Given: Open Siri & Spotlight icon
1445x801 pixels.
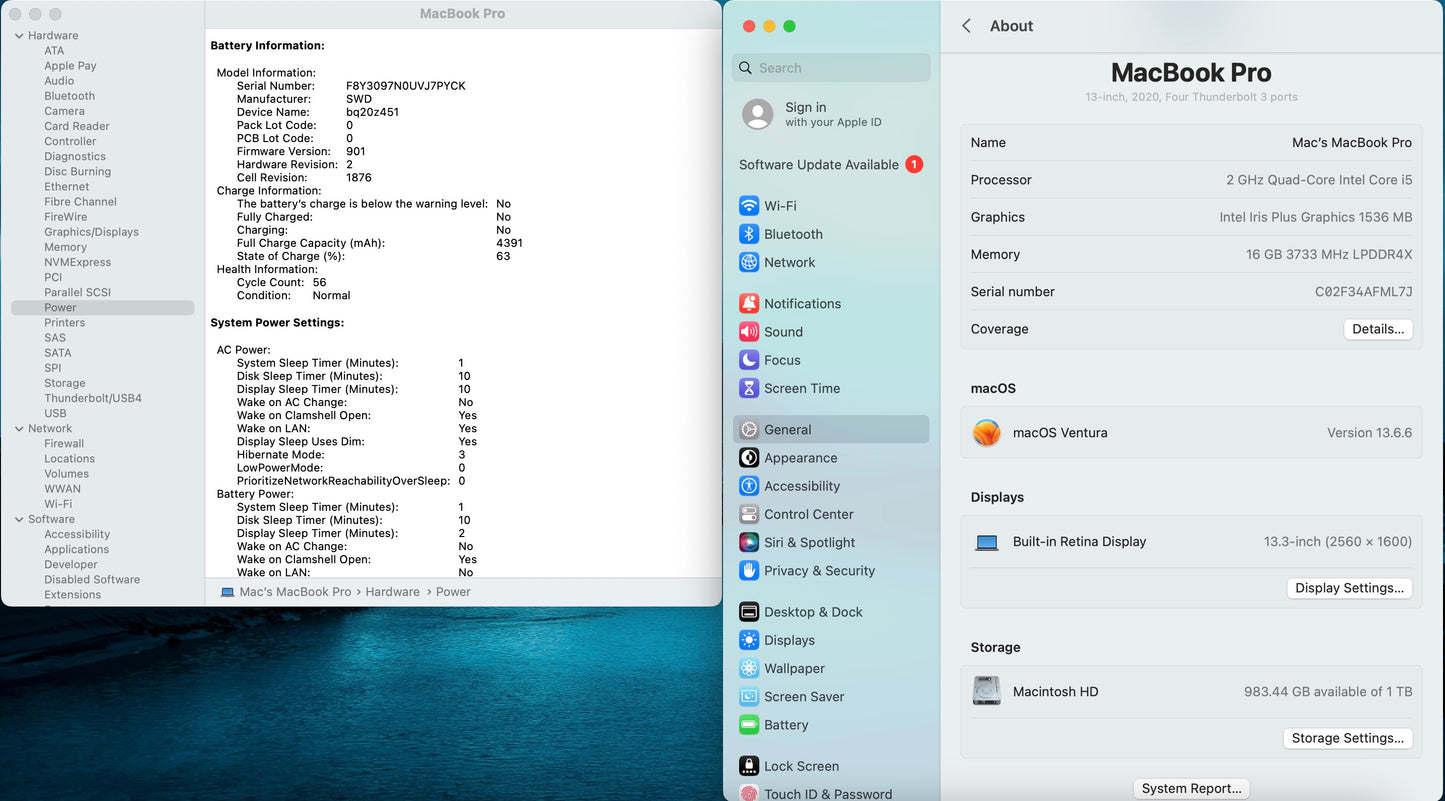Looking at the screenshot, I should point(749,543).
